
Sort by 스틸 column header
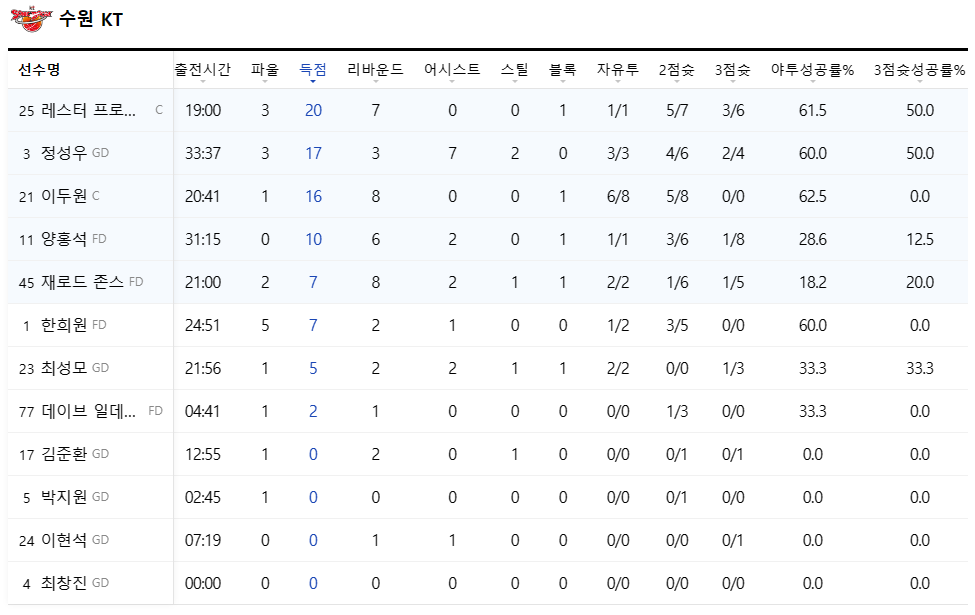514,70
